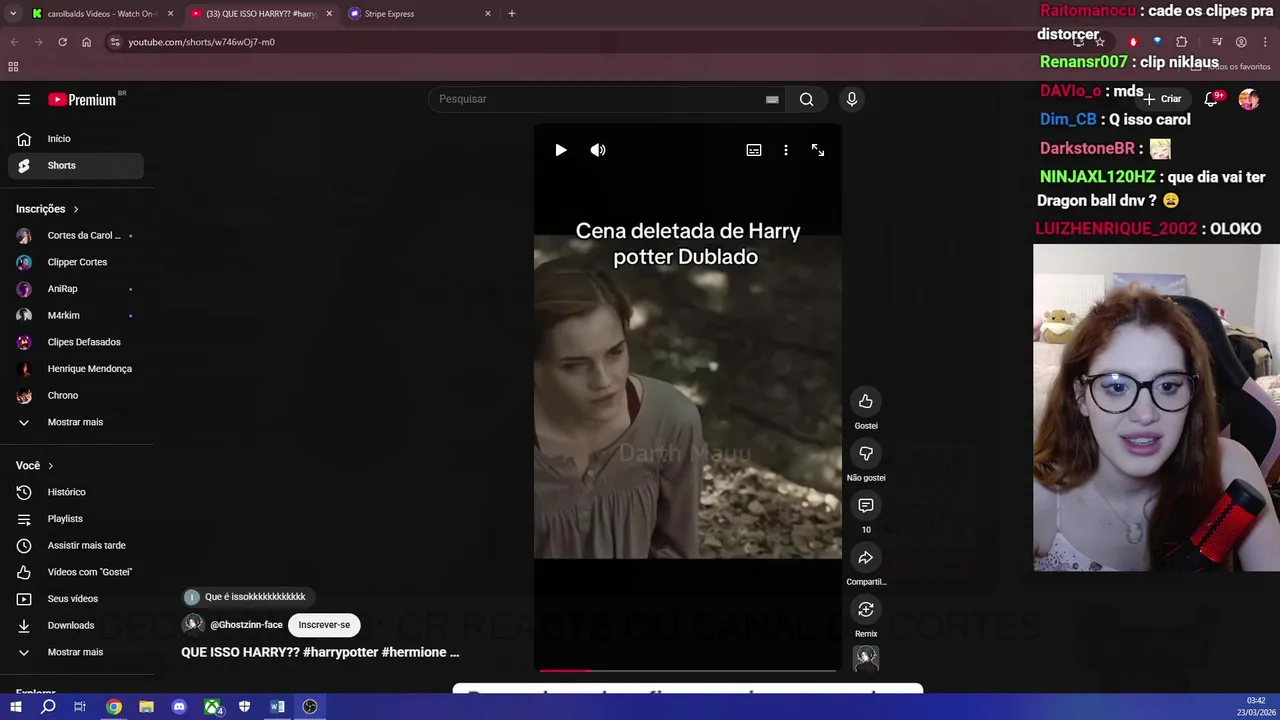The image size is (1280, 720).
Task: Open File Explorer from taskbar
Action: pos(146,707)
